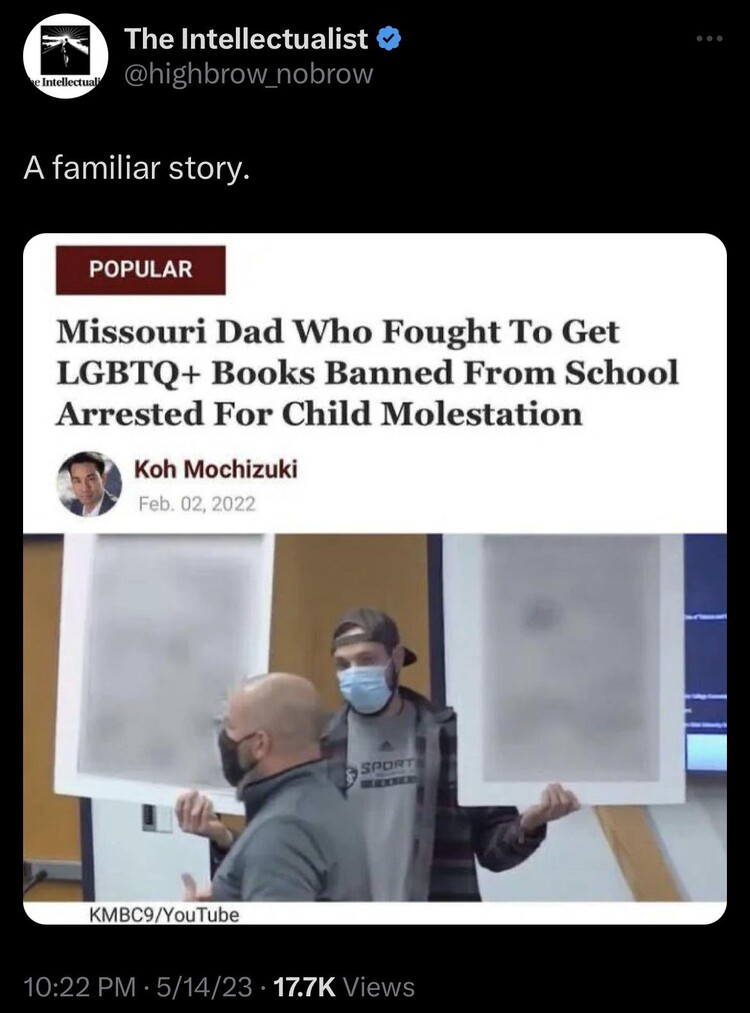The image size is (750, 1013).
Task: Click the article date Feb. 02, 2022
Action: (197, 503)
